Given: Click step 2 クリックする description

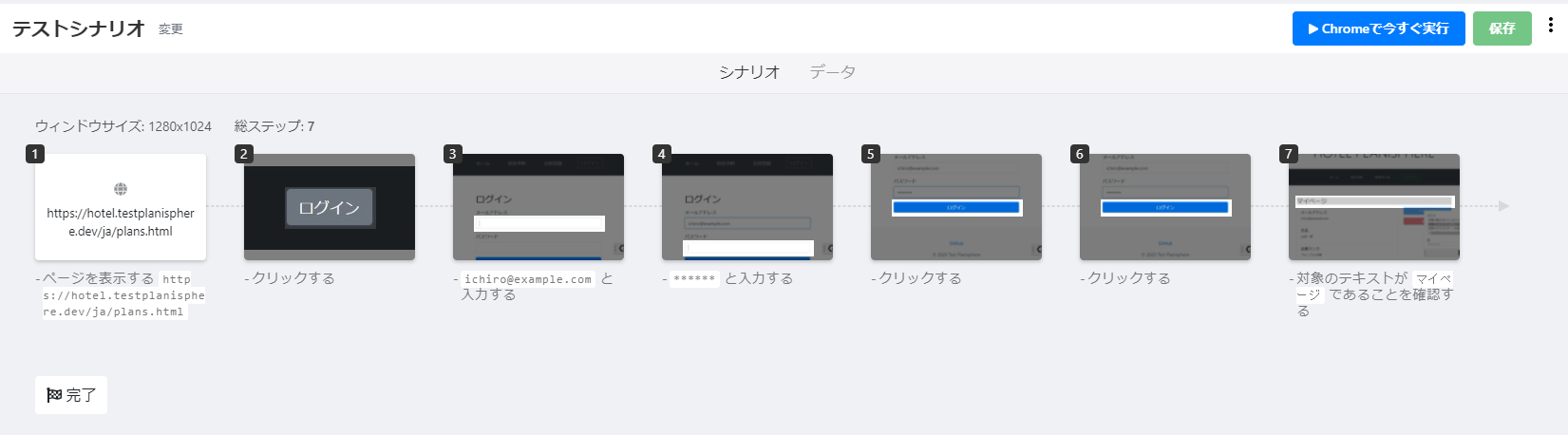Looking at the screenshot, I should pos(293,278).
